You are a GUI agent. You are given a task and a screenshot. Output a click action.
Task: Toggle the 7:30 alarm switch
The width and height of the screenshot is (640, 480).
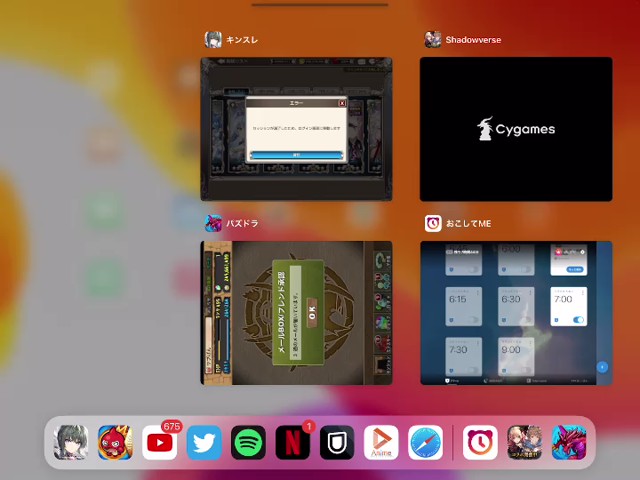[x=473, y=371]
